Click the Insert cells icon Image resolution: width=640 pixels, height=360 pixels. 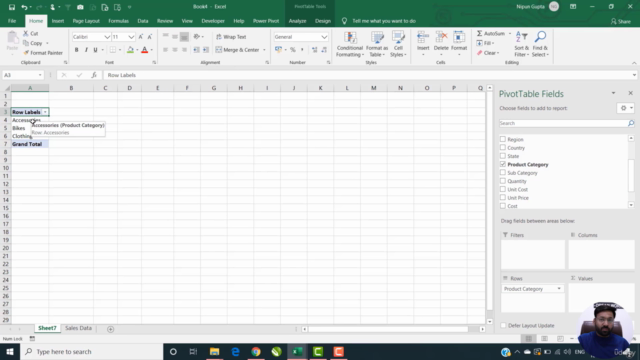click(423, 38)
